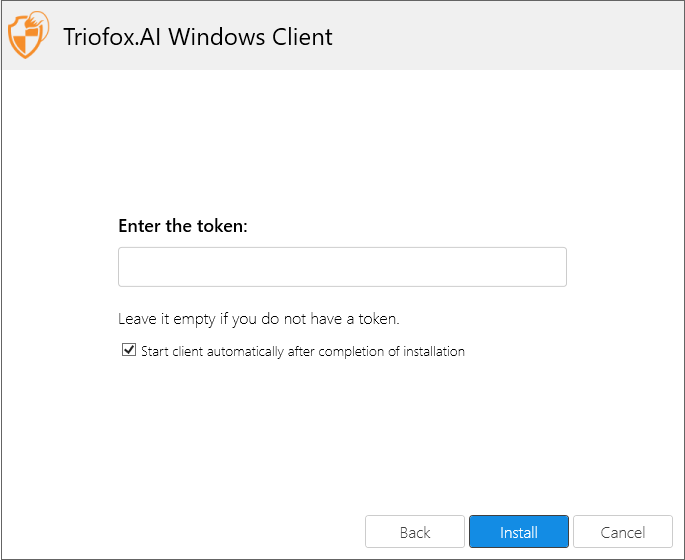Select the shield icon in the header
The image size is (685, 560).
(28, 35)
